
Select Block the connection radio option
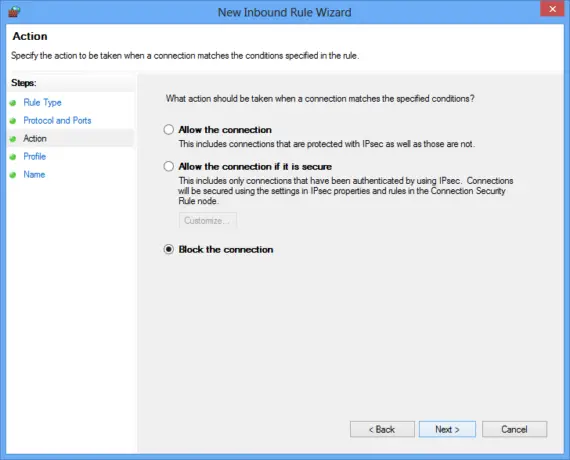[169, 249]
